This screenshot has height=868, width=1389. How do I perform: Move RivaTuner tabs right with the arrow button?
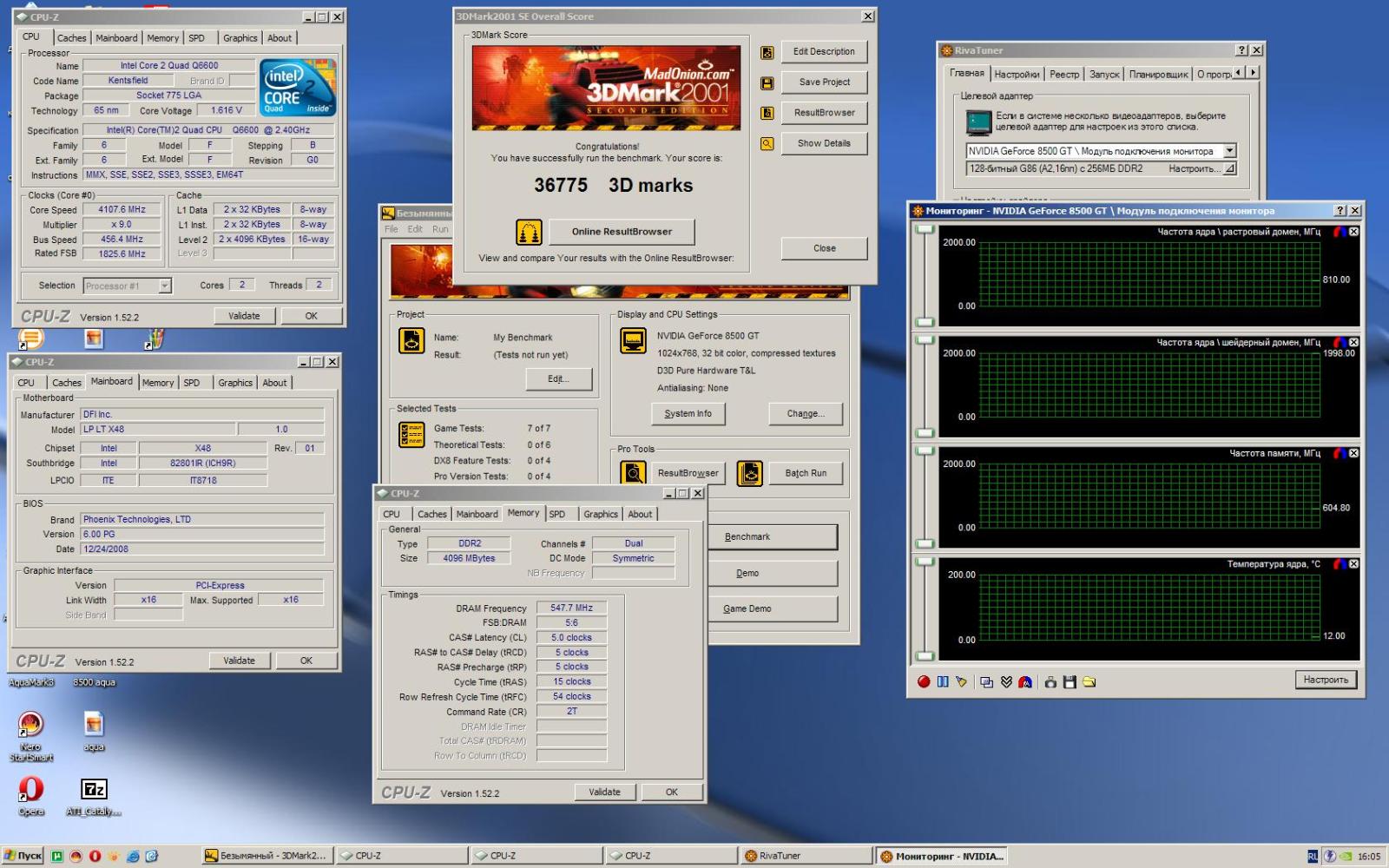pos(1252,73)
